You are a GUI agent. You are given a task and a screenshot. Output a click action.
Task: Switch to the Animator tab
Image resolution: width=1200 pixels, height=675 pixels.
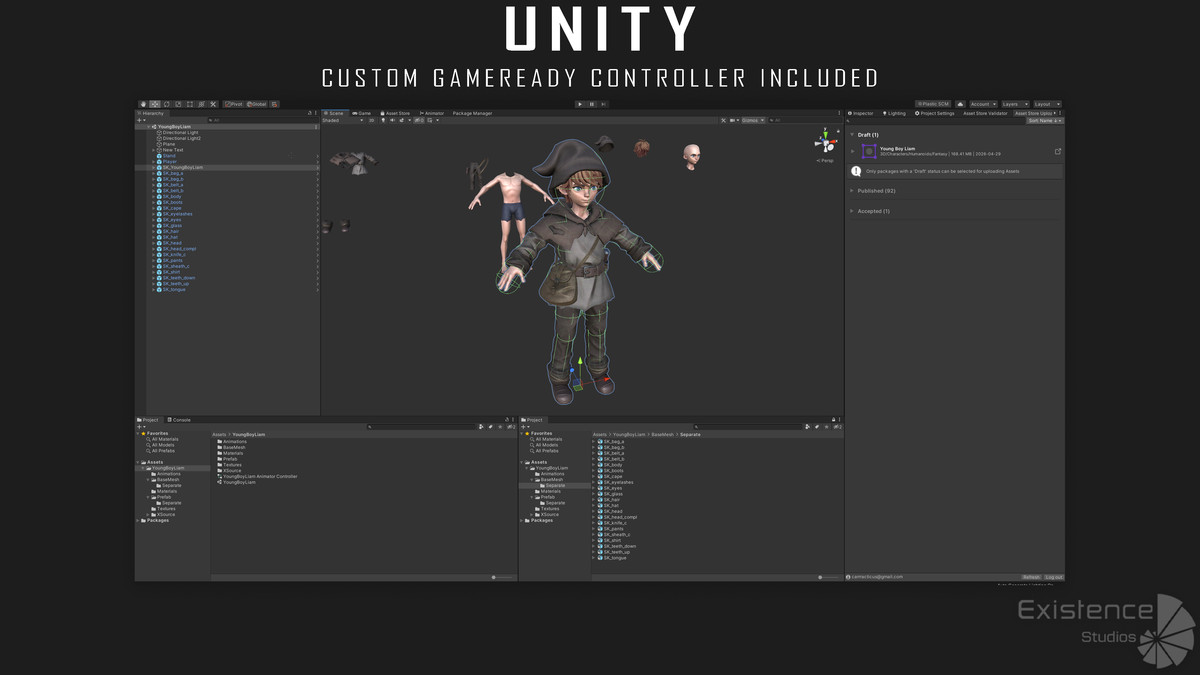(x=432, y=113)
